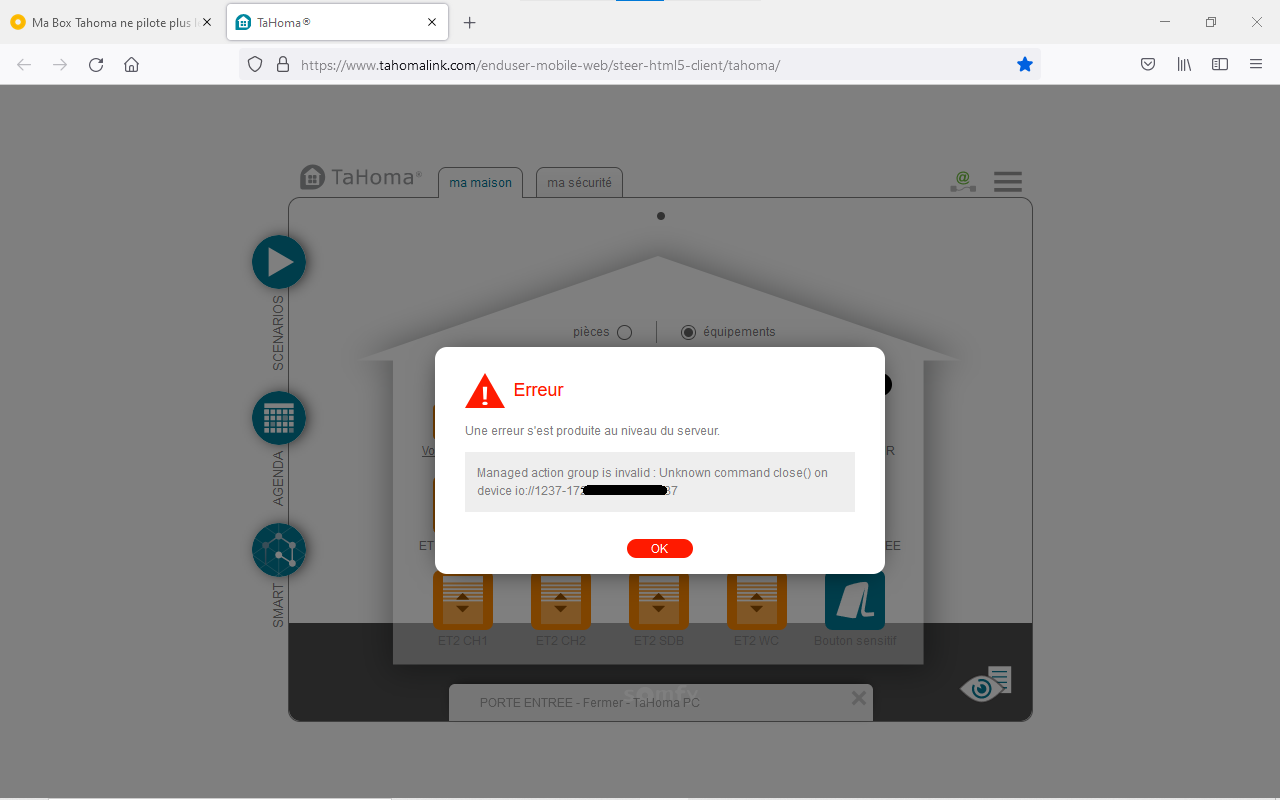Open the Pocket save icon
This screenshot has height=800, width=1280.
[x=1148, y=65]
